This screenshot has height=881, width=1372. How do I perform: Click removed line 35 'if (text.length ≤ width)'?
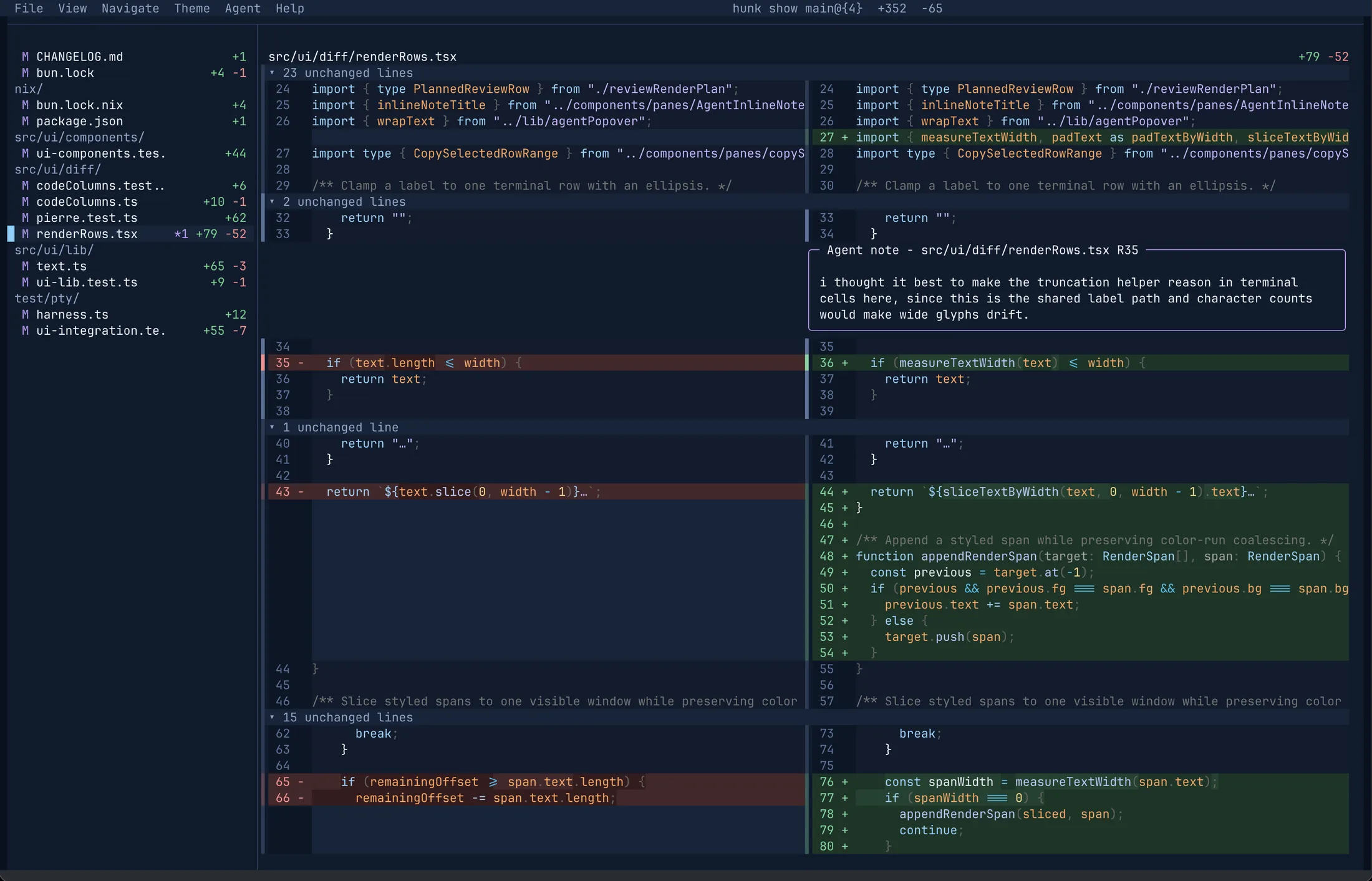click(x=536, y=363)
